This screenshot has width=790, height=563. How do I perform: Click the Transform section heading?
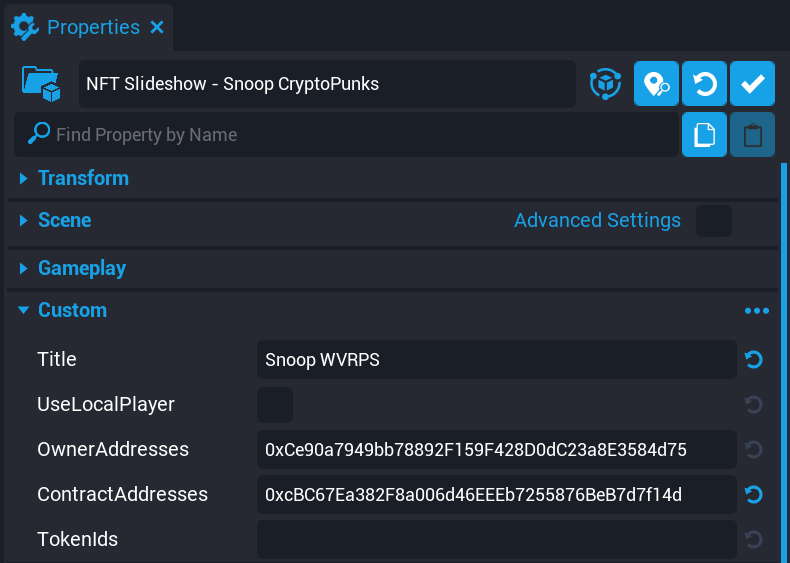pos(84,178)
